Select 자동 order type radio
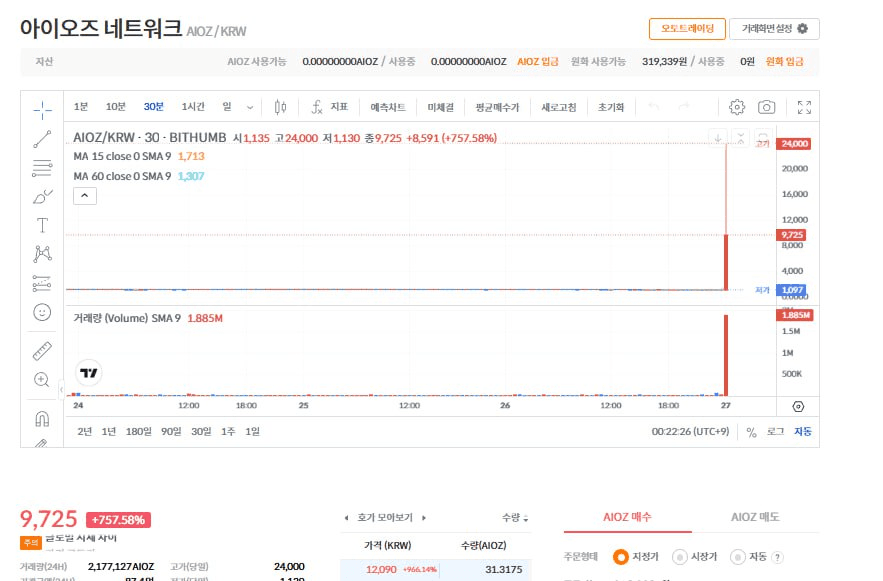The height and width of the screenshot is (581, 883). (738, 557)
